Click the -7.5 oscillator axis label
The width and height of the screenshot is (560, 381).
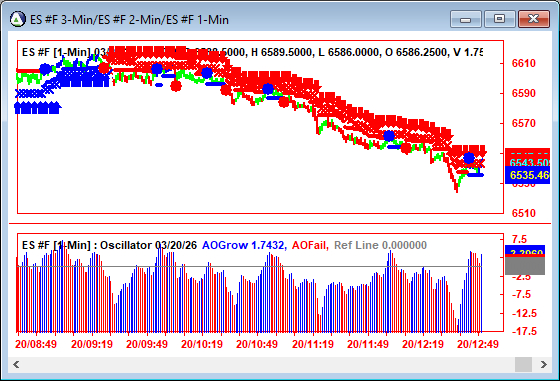(521, 295)
